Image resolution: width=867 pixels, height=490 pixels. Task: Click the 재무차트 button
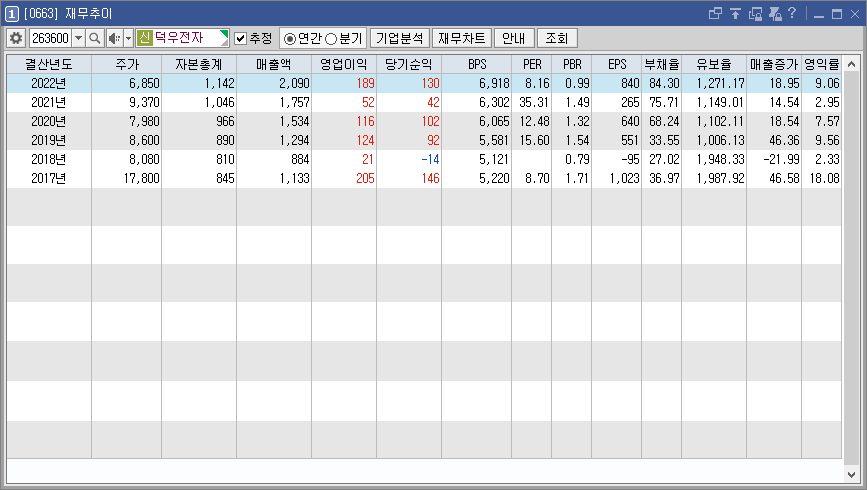coord(462,38)
